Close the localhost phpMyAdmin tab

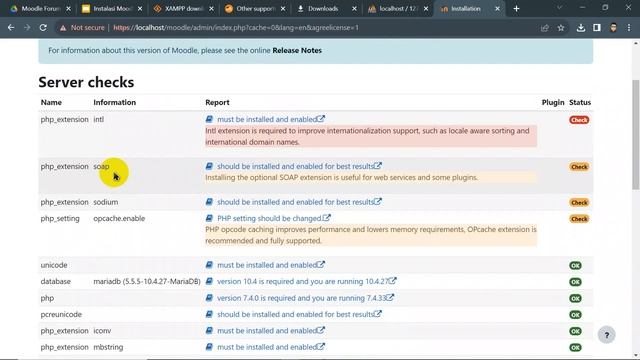(x=426, y=9)
